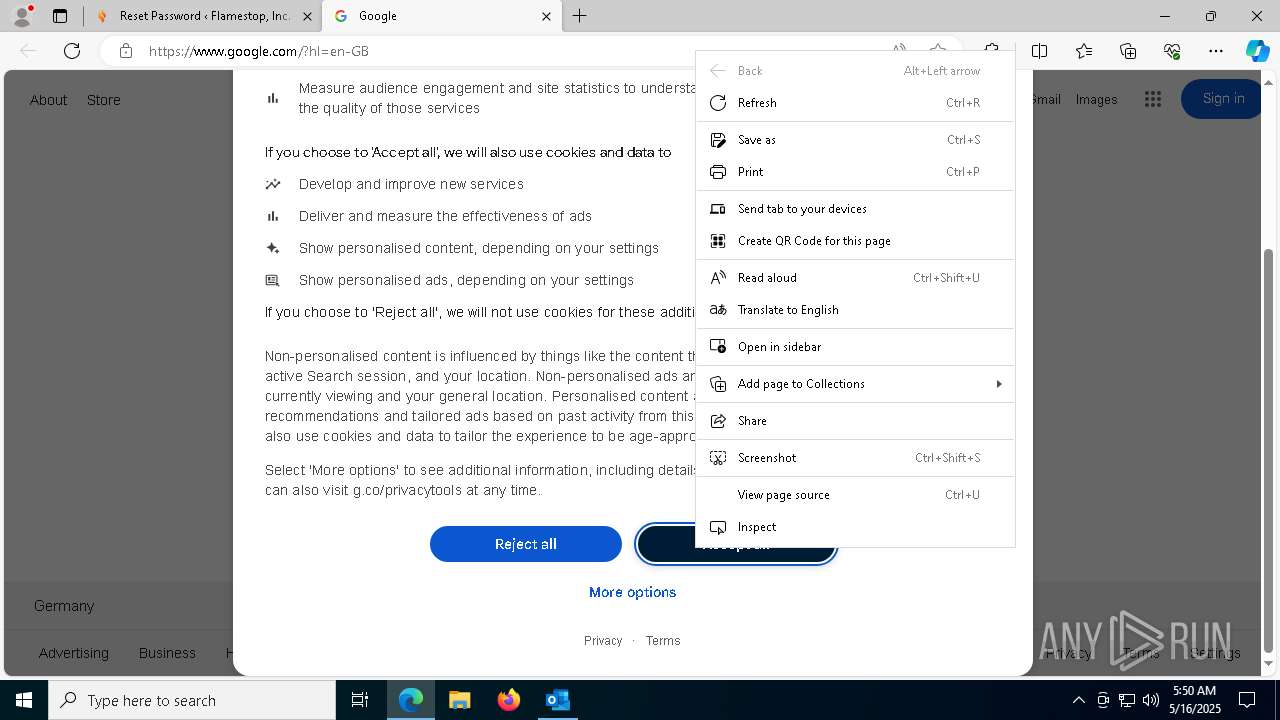Open the Terms link in consent dialog

coord(662,641)
